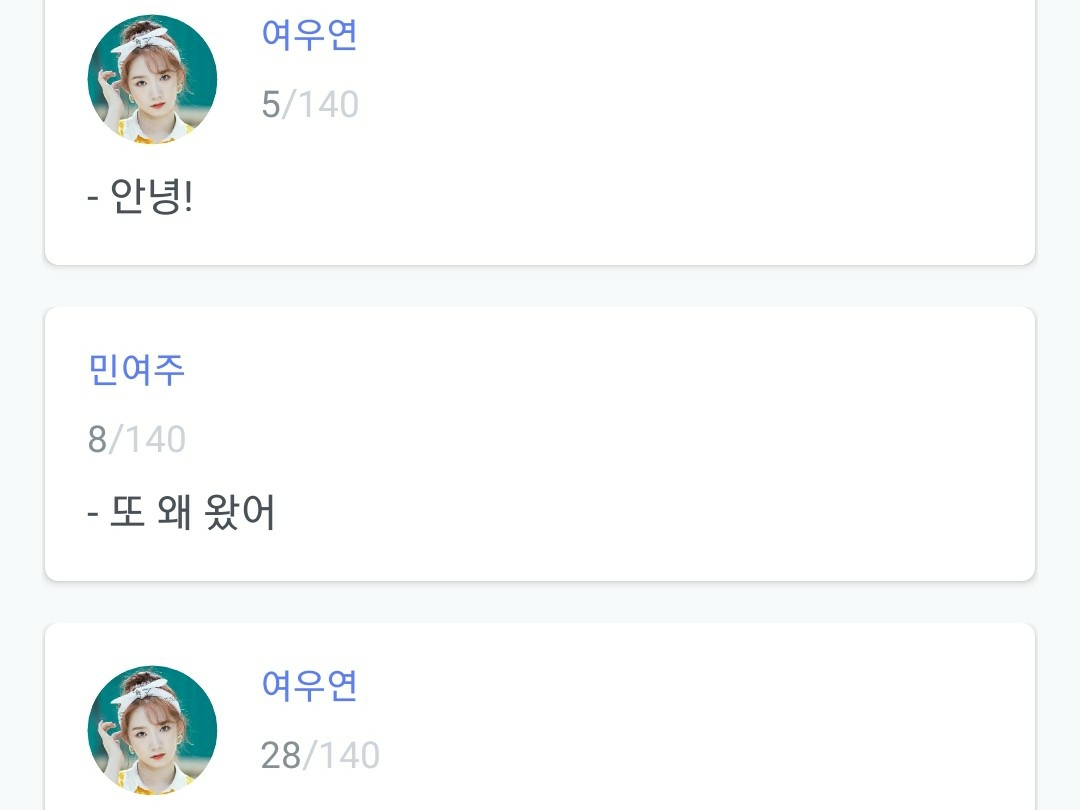Click the number 5 in the 5/140 counter
1080x810 pixels.
click(270, 105)
